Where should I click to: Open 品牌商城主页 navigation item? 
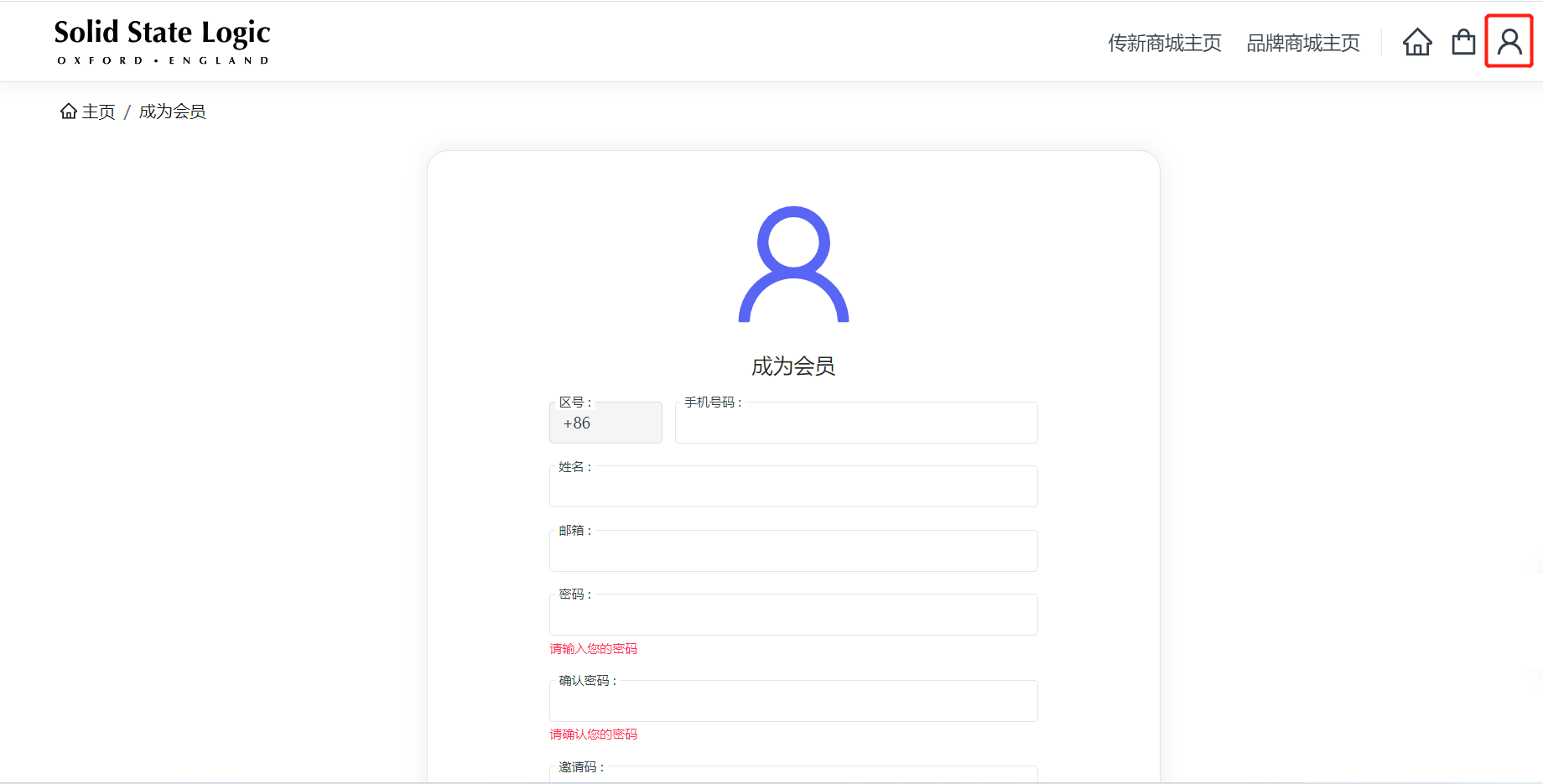[x=1302, y=43]
